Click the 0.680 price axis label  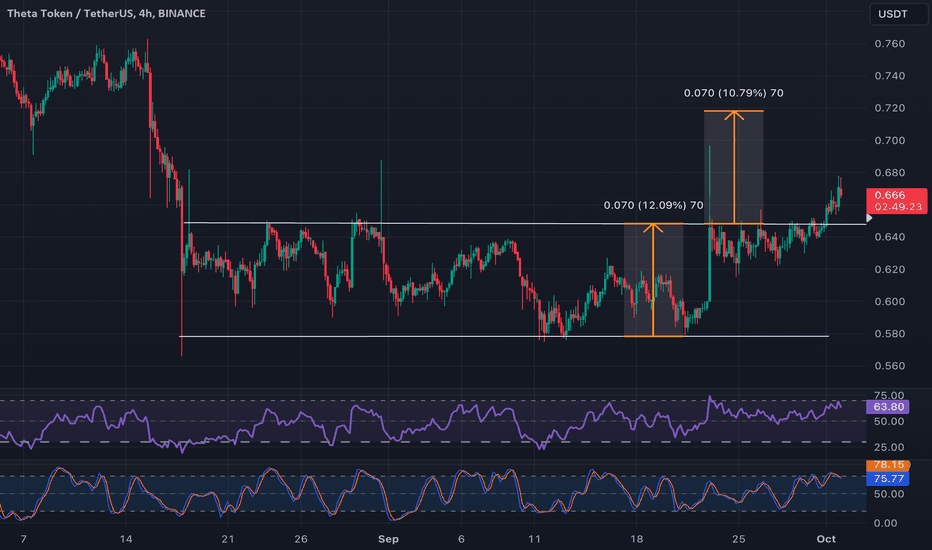[889, 173]
